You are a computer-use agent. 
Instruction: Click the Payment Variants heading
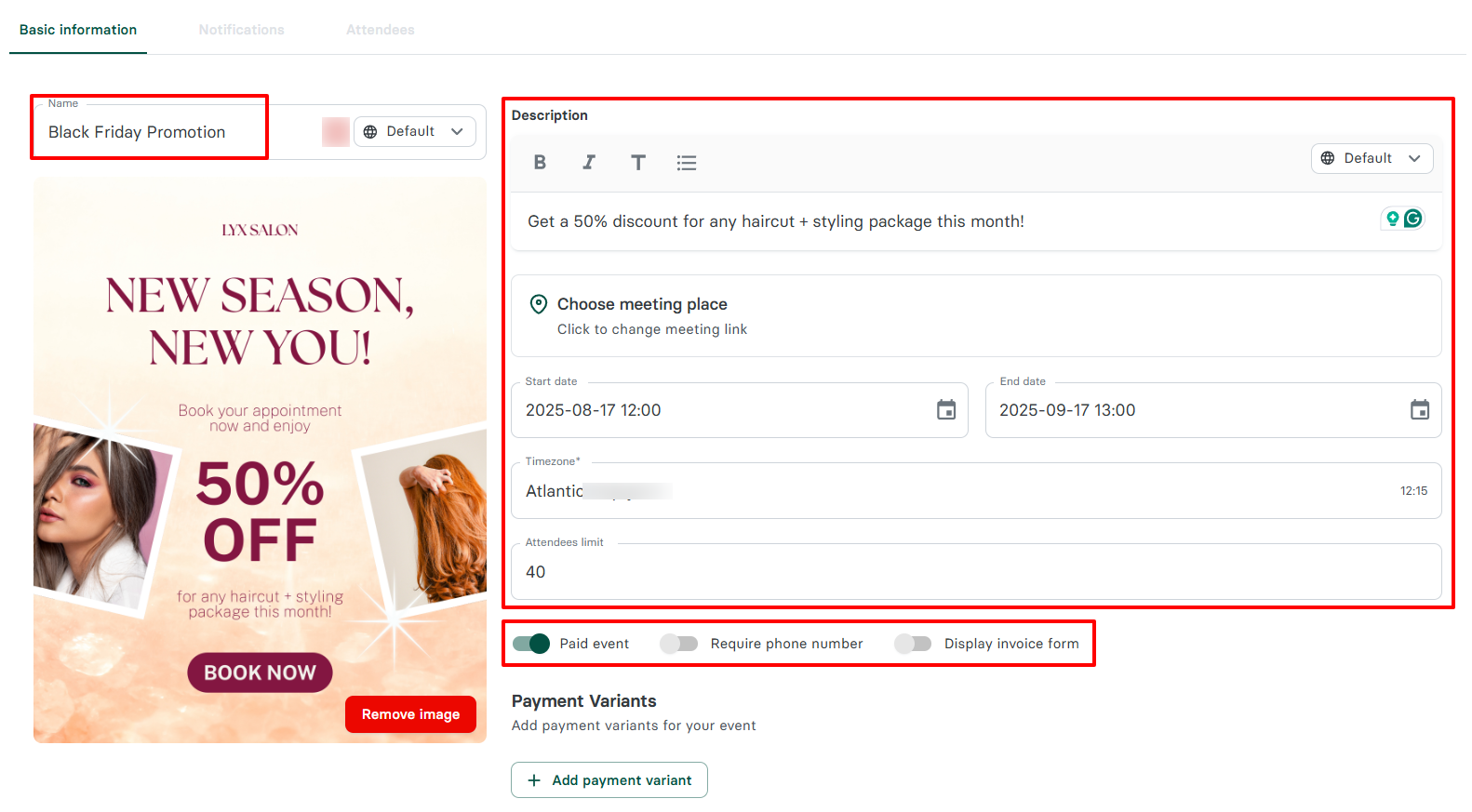pyautogui.click(x=584, y=701)
